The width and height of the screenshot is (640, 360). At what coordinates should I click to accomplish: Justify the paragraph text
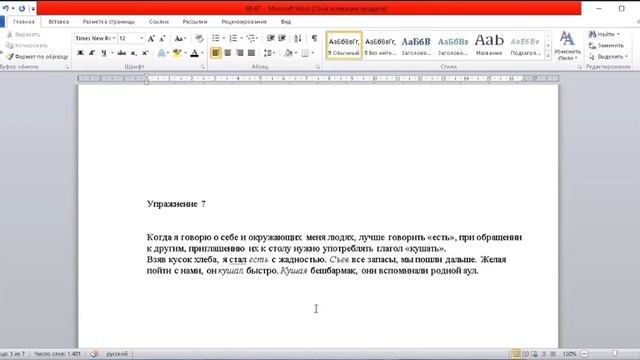251,53
